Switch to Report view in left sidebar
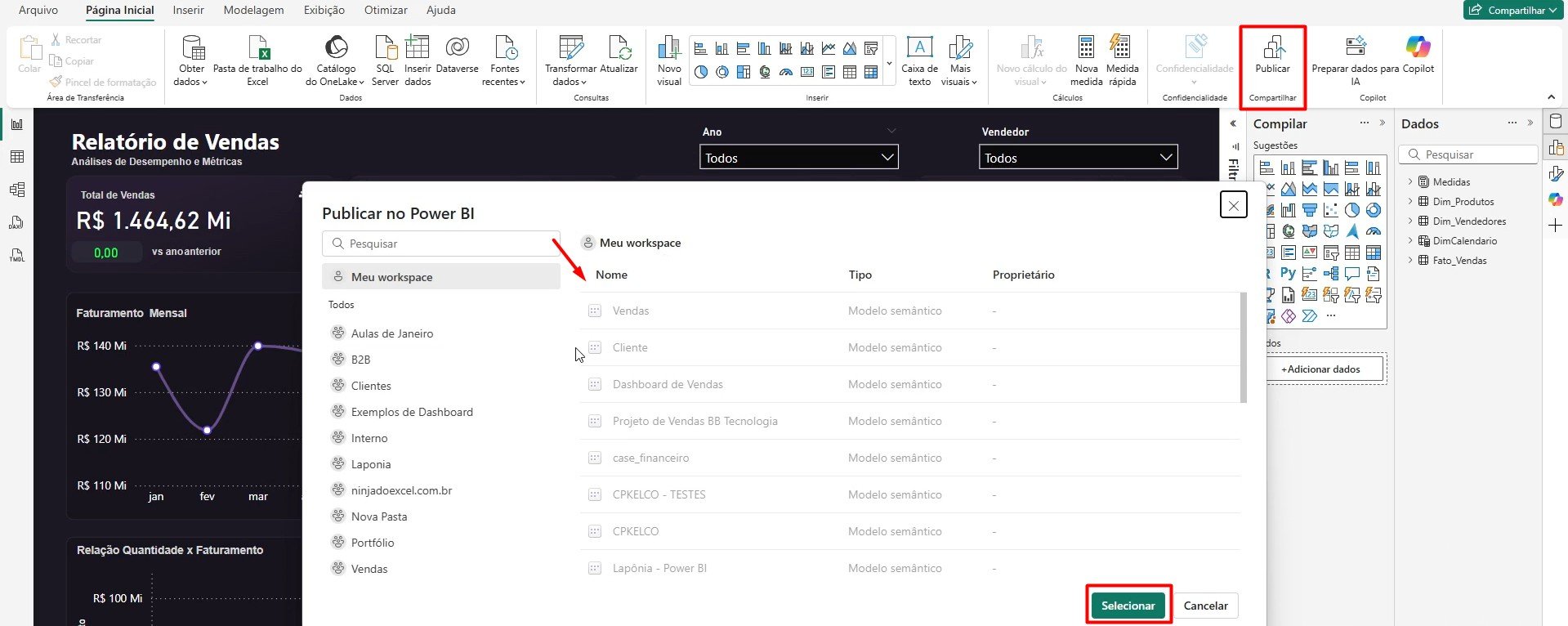 click(x=17, y=124)
